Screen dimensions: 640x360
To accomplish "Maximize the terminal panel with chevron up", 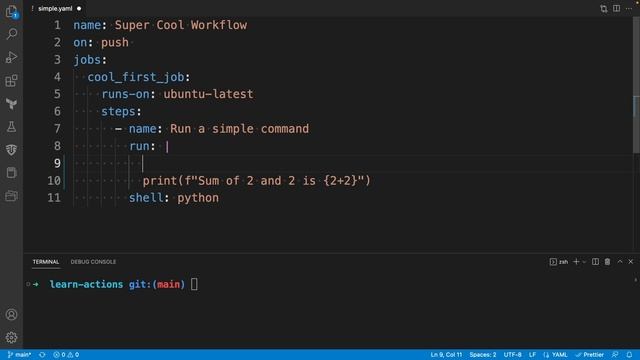I will (620, 262).
